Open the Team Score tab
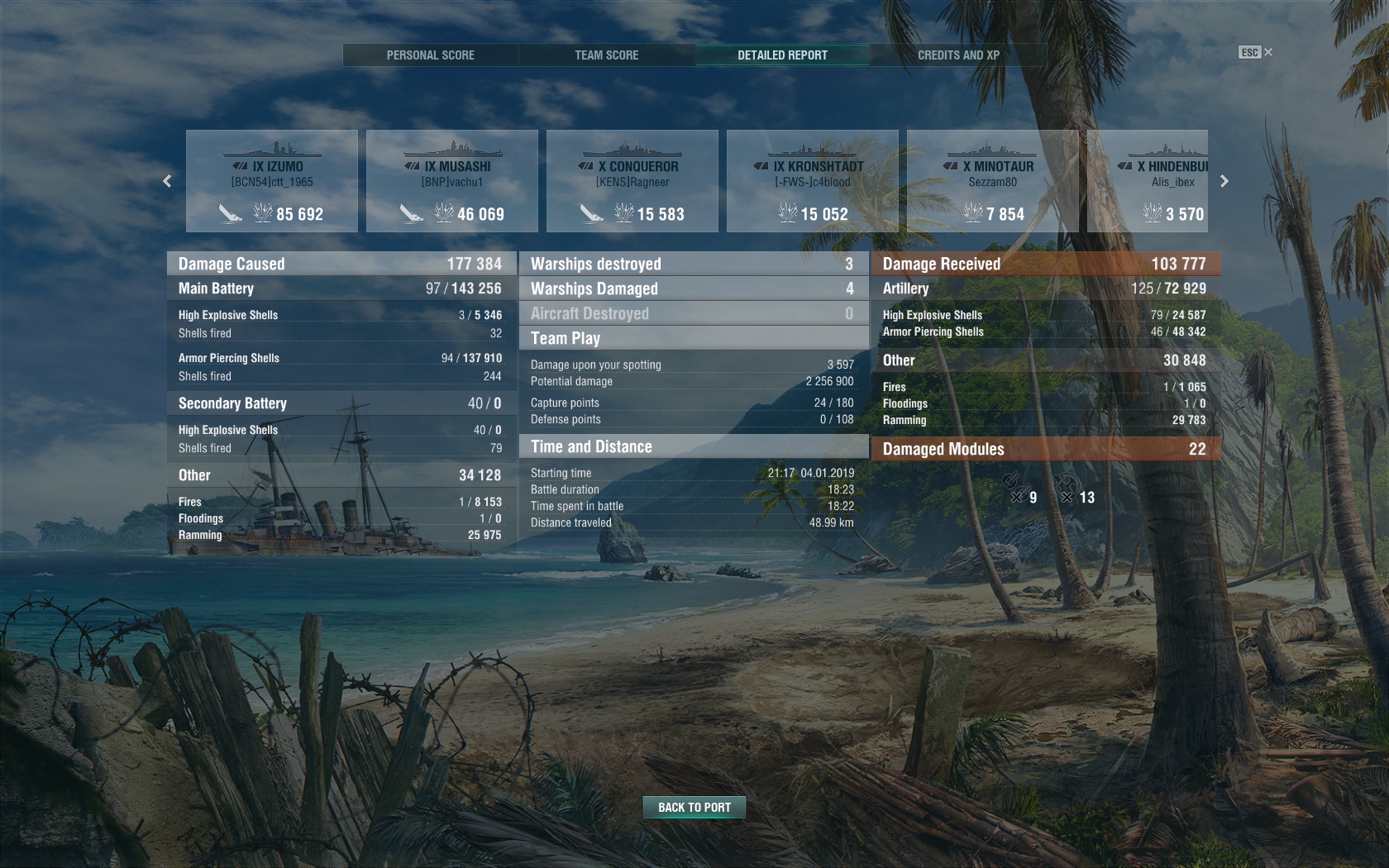Screen dimensions: 1389x868 [x=607, y=55]
